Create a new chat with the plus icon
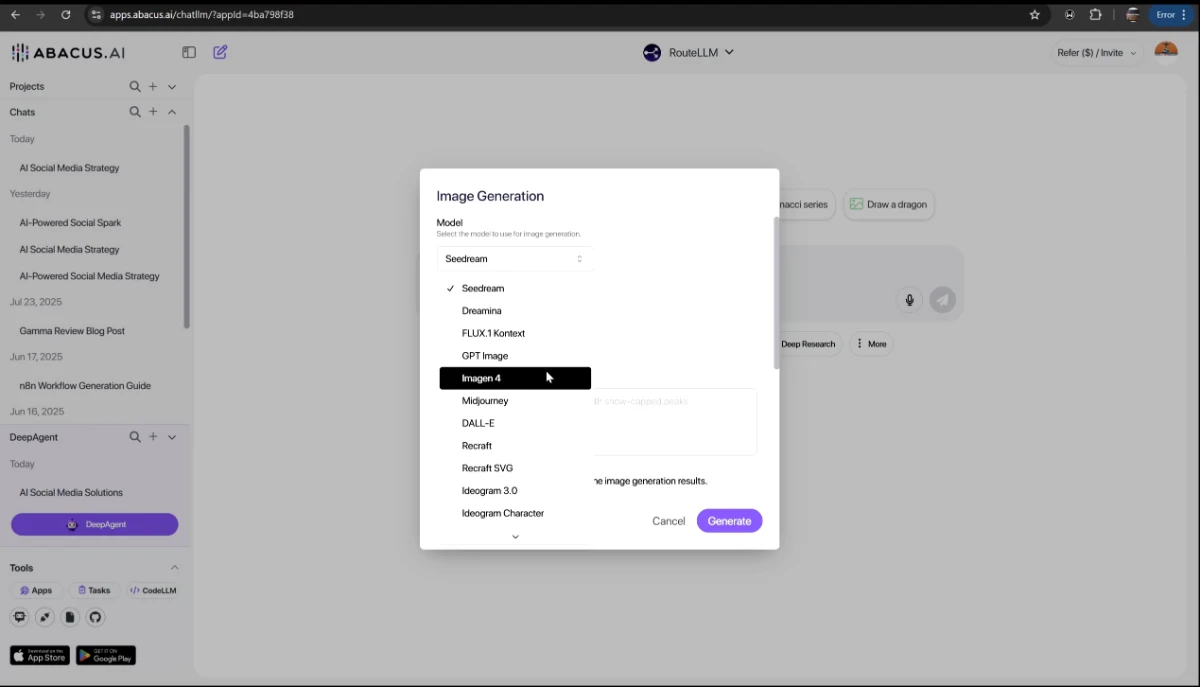Screen dimensions: 1200x687 click(153, 112)
